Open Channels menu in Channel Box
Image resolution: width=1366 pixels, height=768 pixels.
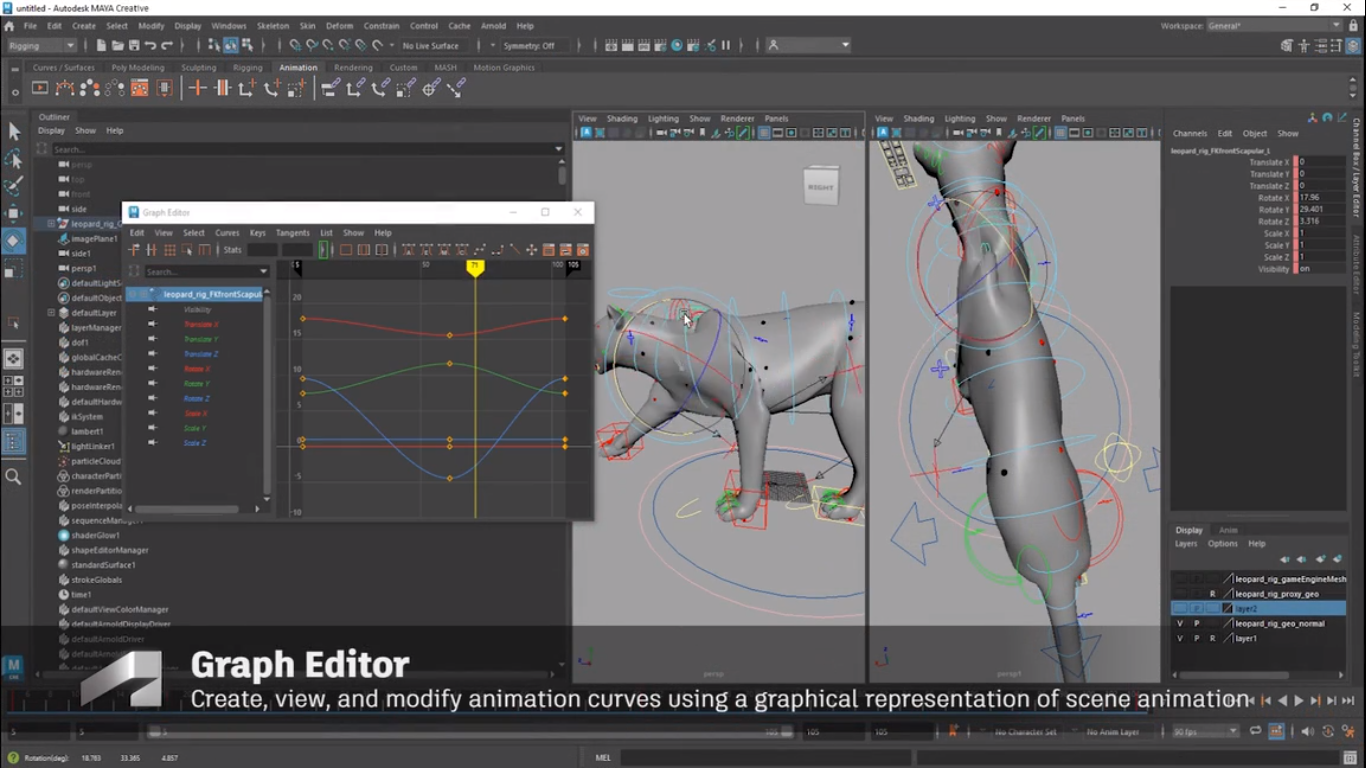tap(1190, 133)
